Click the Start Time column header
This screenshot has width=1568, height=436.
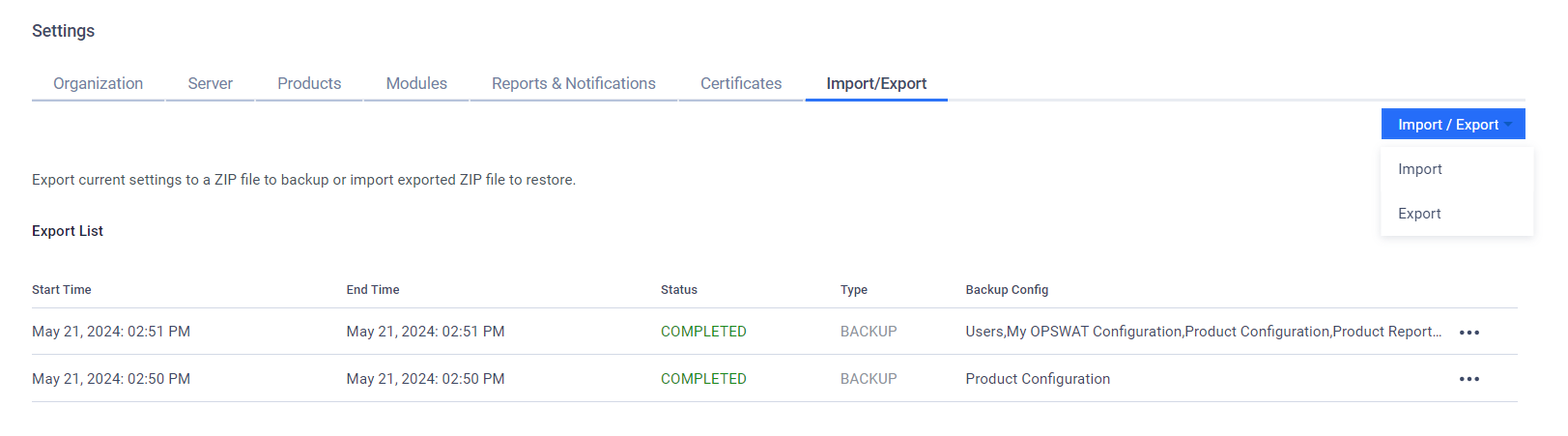pos(62,290)
